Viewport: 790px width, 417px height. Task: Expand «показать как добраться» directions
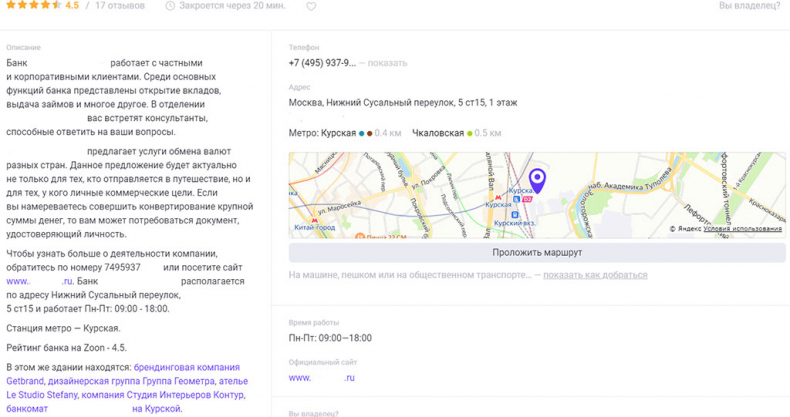595,275
